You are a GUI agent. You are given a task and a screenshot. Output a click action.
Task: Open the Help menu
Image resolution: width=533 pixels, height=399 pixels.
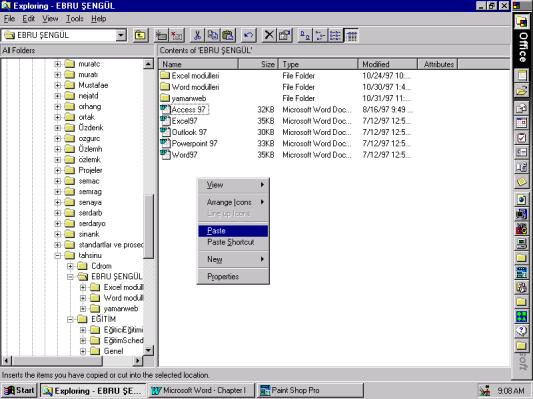pyautogui.click(x=99, y=19)
